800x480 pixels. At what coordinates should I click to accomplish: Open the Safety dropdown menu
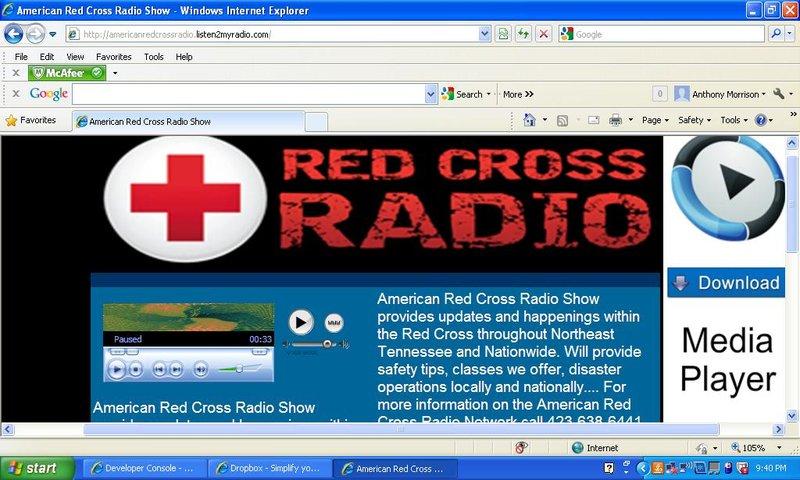click(x=694, y=120)
